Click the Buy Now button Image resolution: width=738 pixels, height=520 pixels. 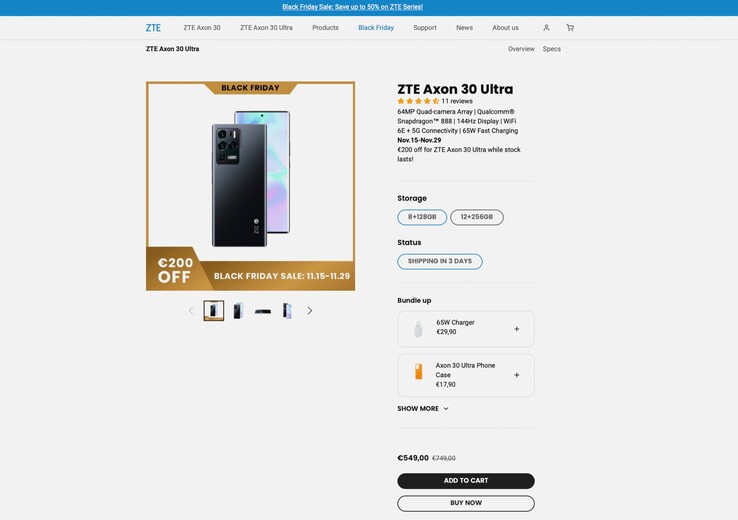pyautogui.click(x=466, y=503)
